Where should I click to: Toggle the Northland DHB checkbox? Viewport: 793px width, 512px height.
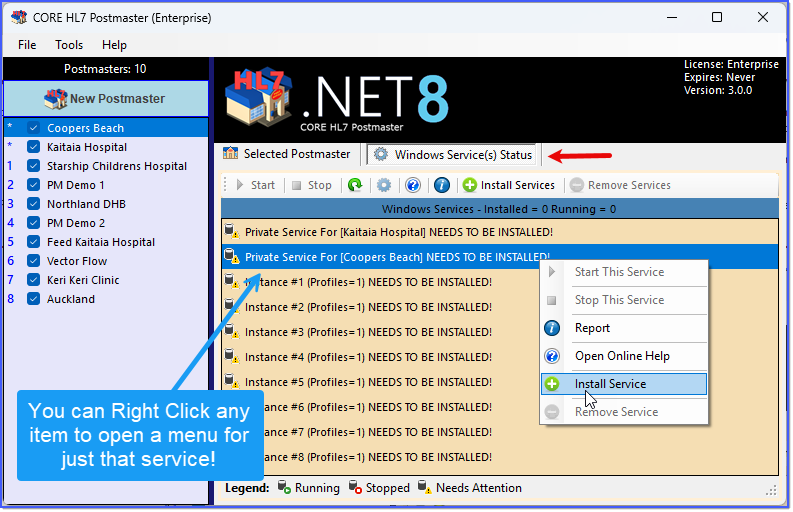pos(33,204)
